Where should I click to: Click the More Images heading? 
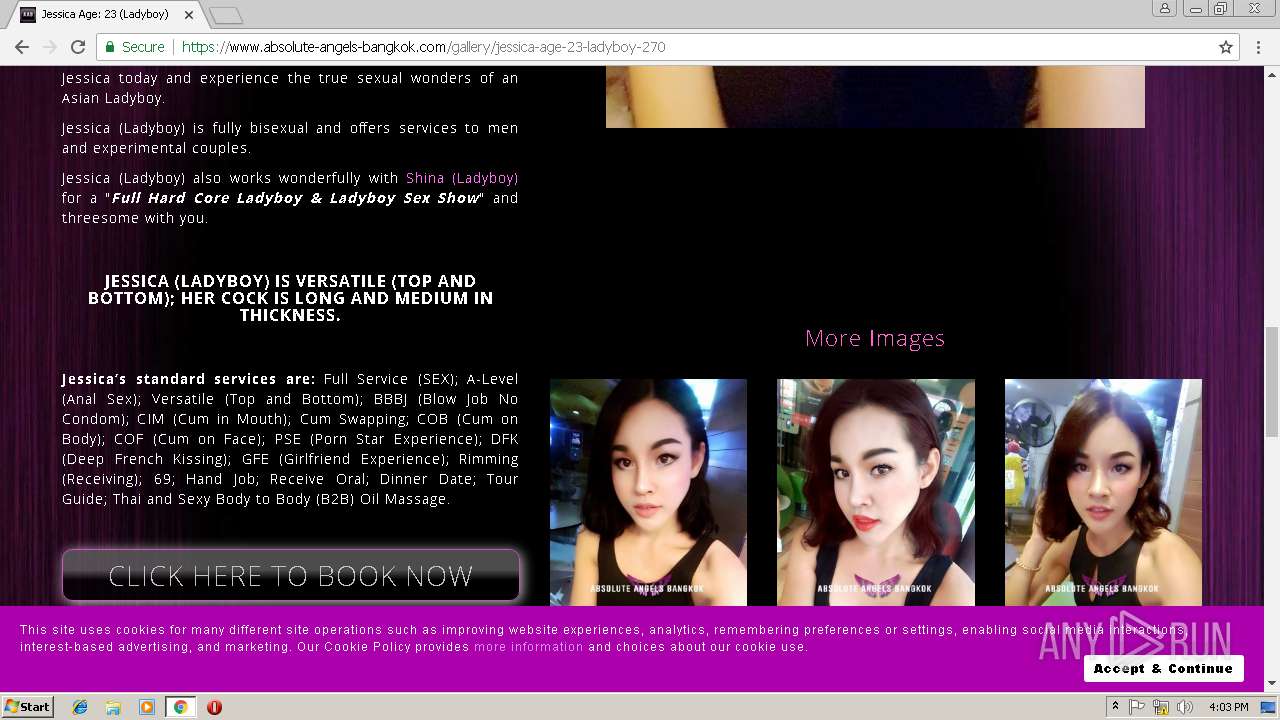click(875, 338)
